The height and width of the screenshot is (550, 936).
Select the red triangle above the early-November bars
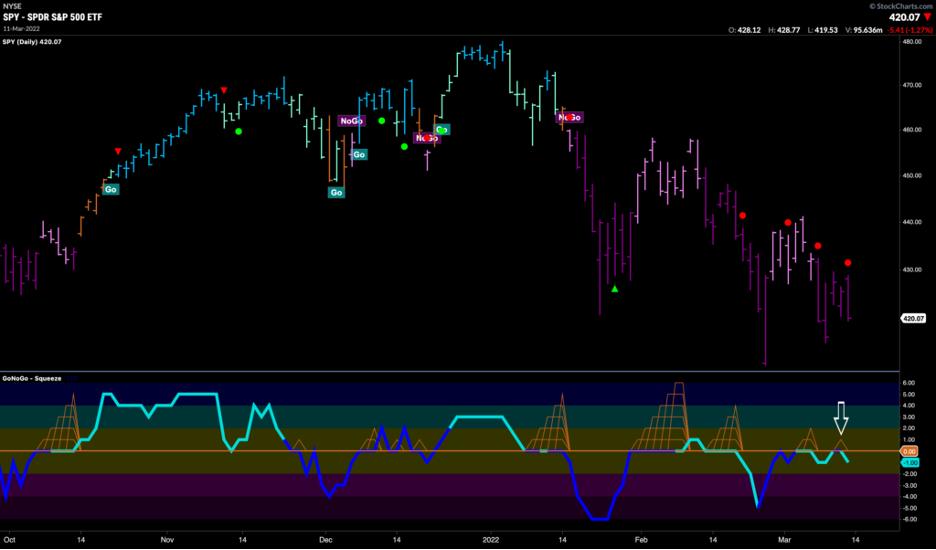click(224, 91)
